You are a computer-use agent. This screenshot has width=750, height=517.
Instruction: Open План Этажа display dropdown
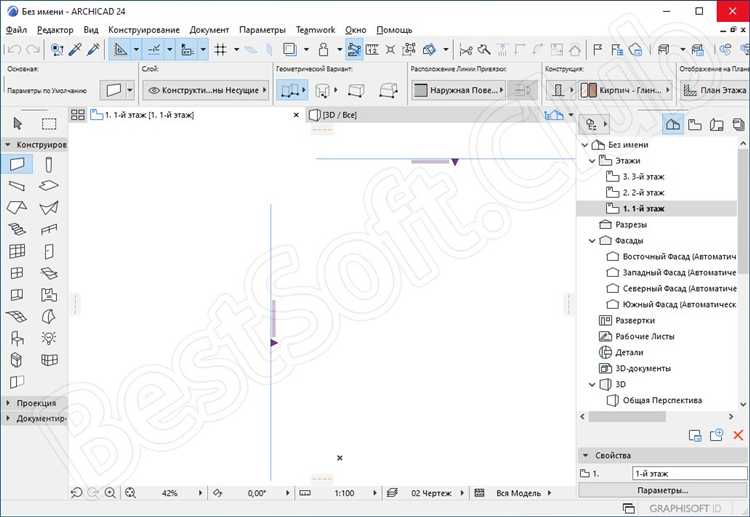point(715,90)
